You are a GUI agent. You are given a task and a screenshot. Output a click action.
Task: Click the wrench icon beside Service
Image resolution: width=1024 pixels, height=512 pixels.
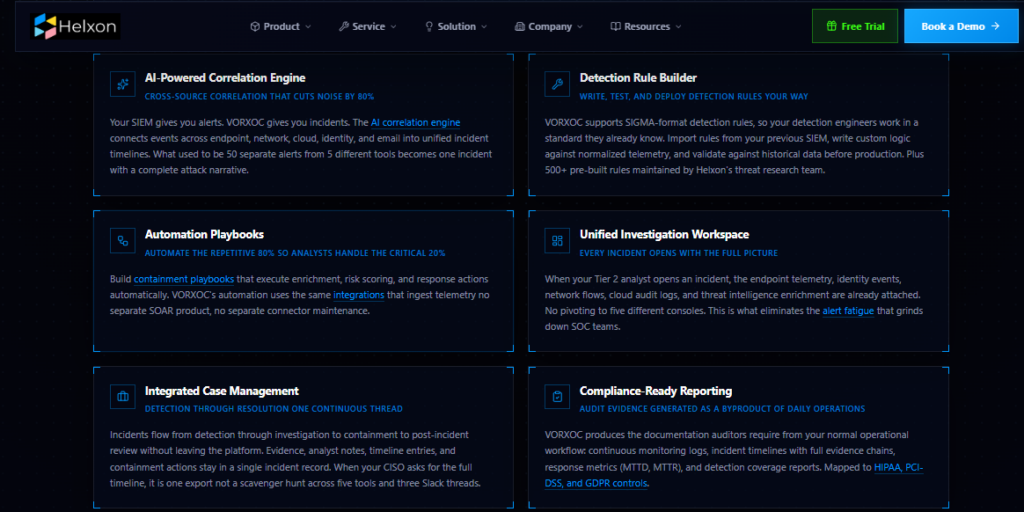tap(344, 27)
